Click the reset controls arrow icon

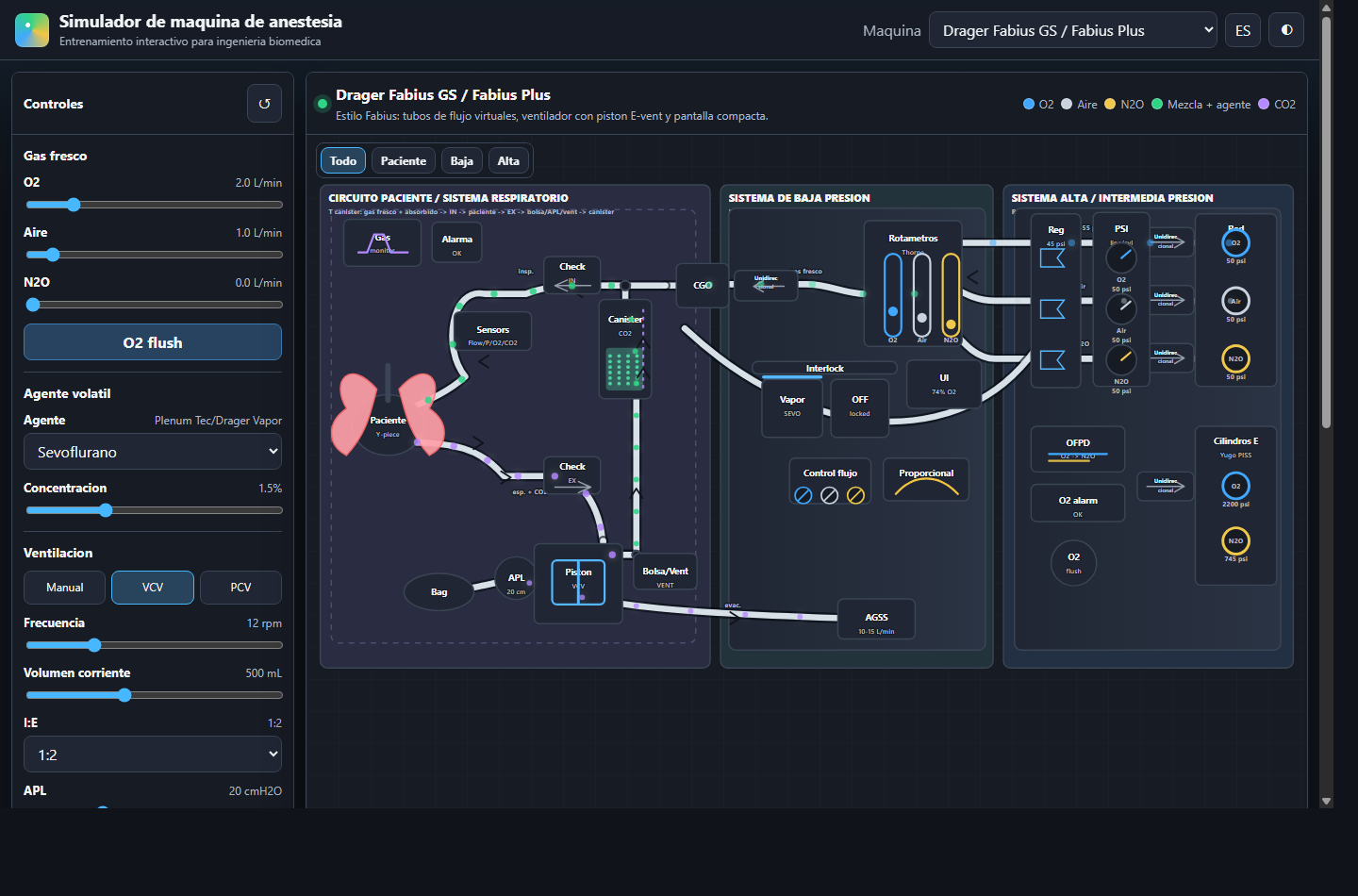click(264, 104)
